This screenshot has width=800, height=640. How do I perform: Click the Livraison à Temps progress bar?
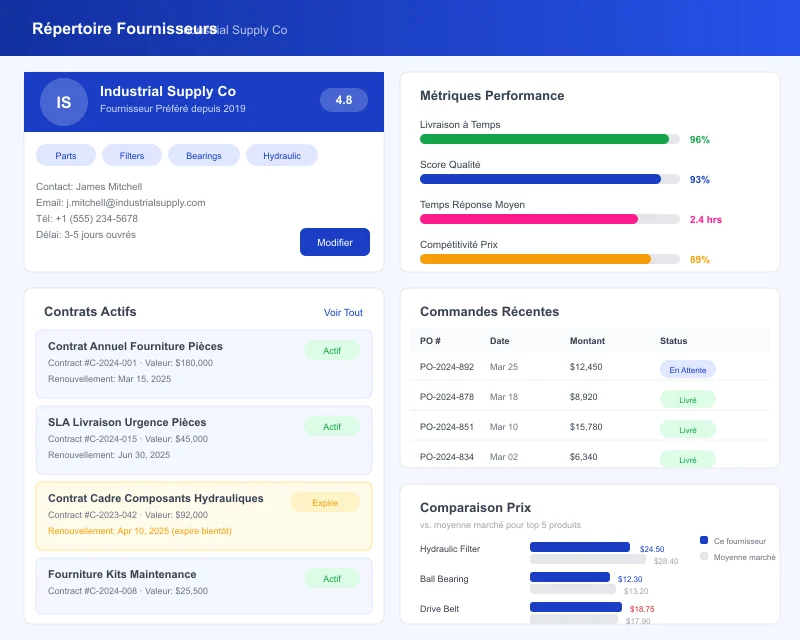coord(548,139)
